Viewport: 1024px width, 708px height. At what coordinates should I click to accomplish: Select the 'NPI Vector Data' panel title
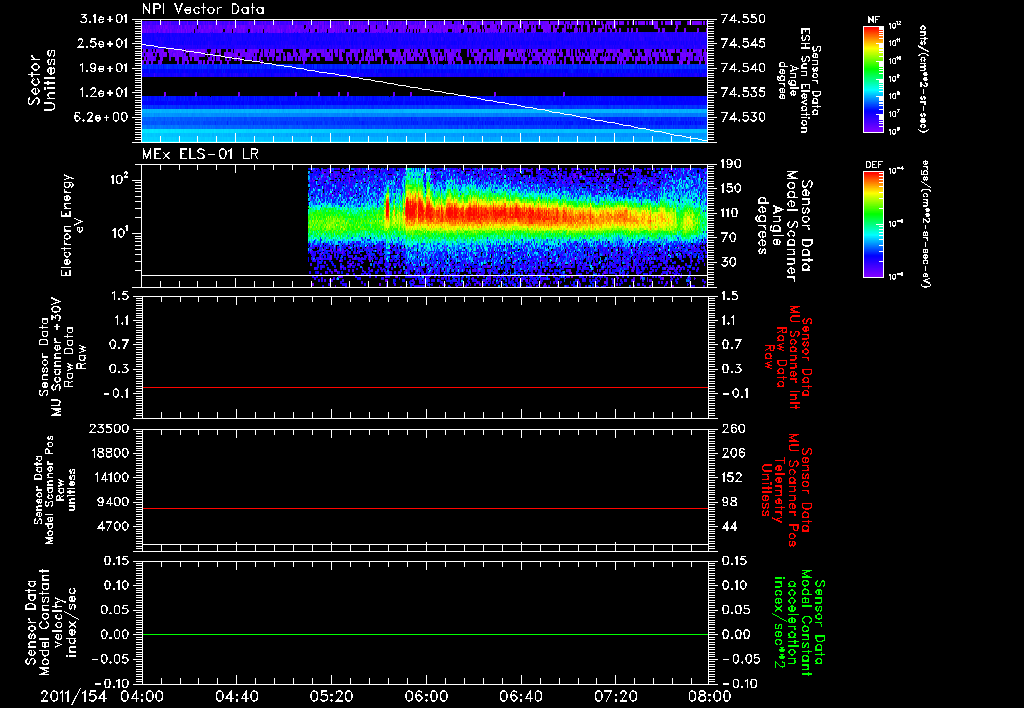[x=203, y=9]
